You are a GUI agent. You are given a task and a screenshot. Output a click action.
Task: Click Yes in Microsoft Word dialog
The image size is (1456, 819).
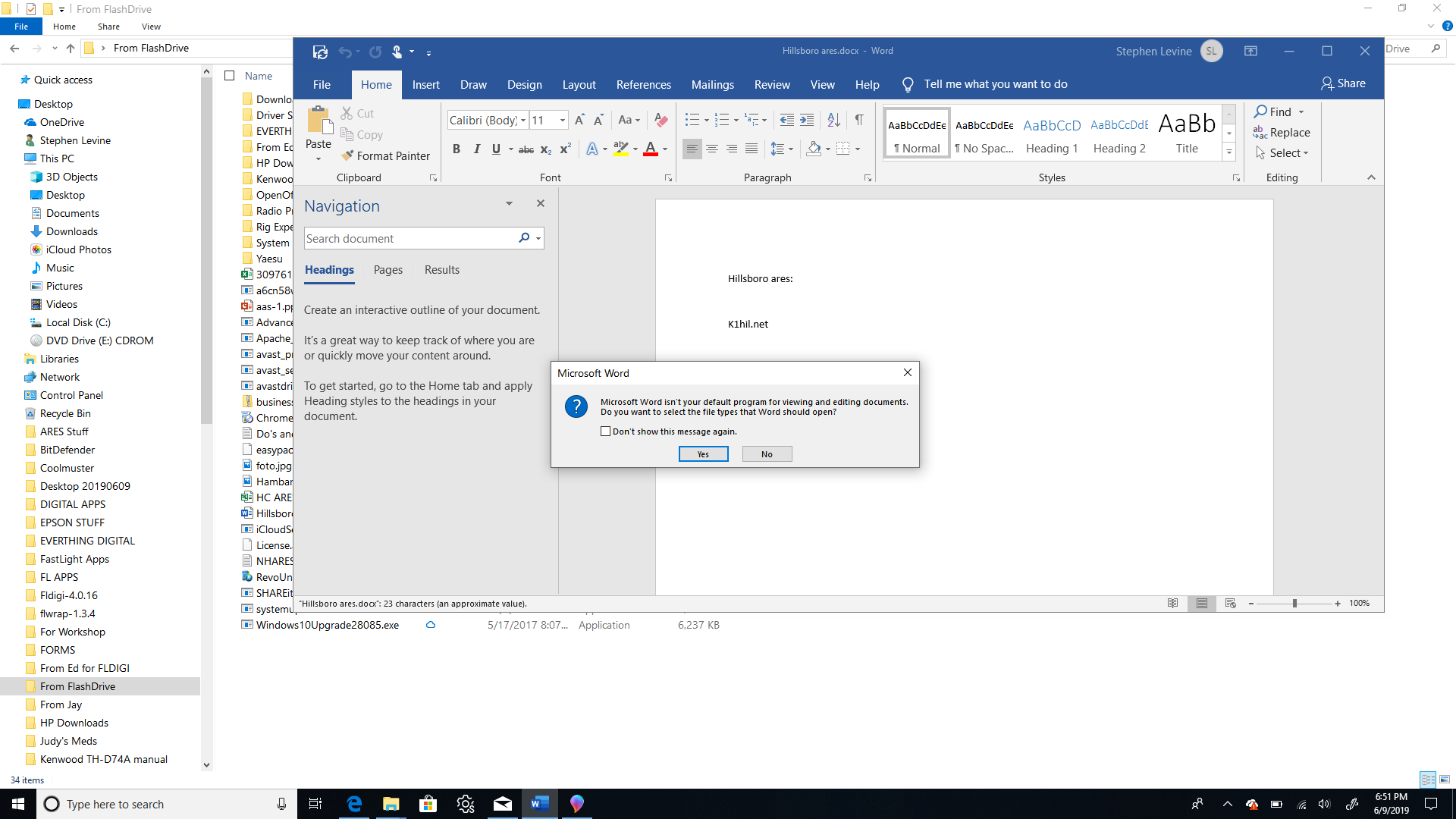[703, 454]
